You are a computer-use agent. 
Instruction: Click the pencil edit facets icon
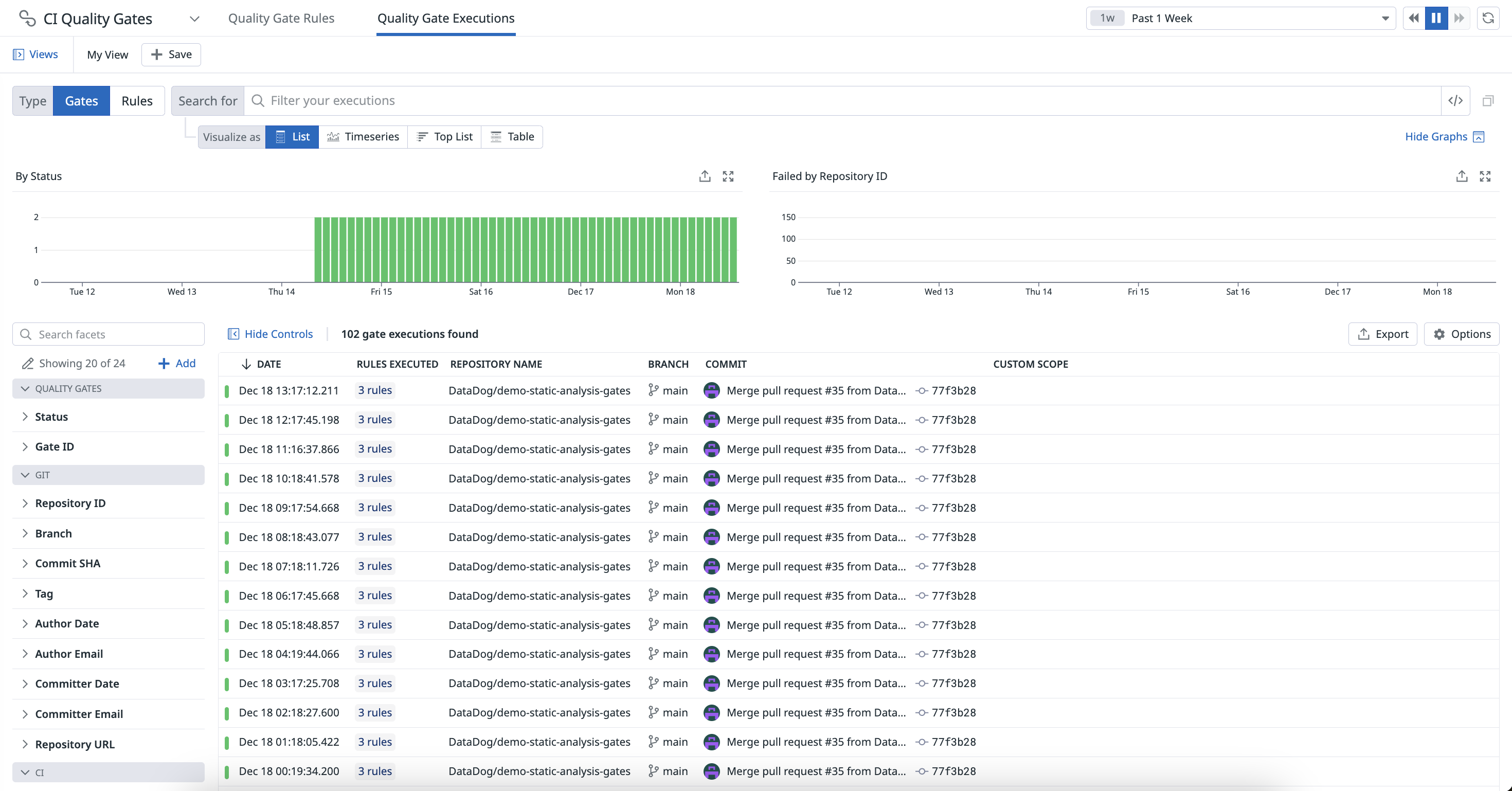(x=27, y=363)
